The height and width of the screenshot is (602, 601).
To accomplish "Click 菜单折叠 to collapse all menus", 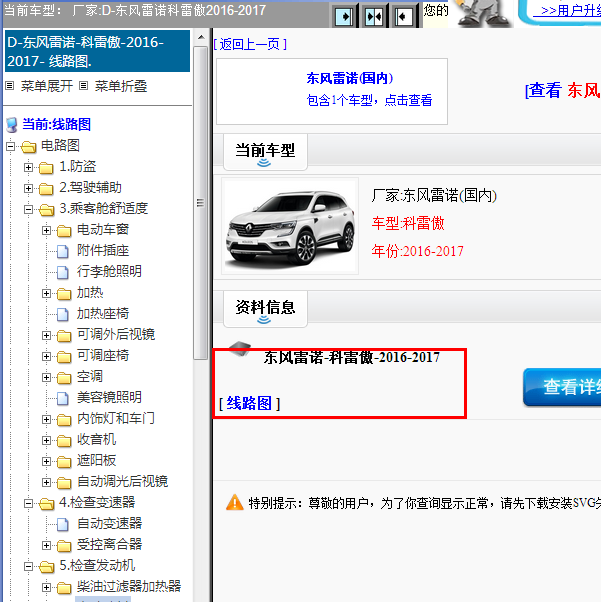I will [x=121, y=86].
